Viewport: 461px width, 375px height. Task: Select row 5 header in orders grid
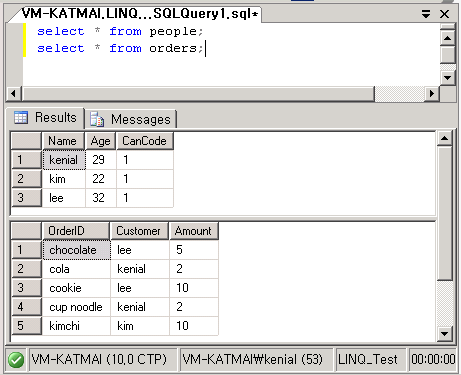coord(26,326)
